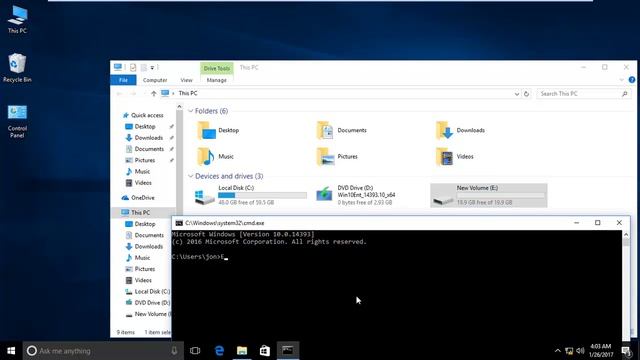
Task: Select Quick access in navigation pane
Action: (x=143, y=116)
